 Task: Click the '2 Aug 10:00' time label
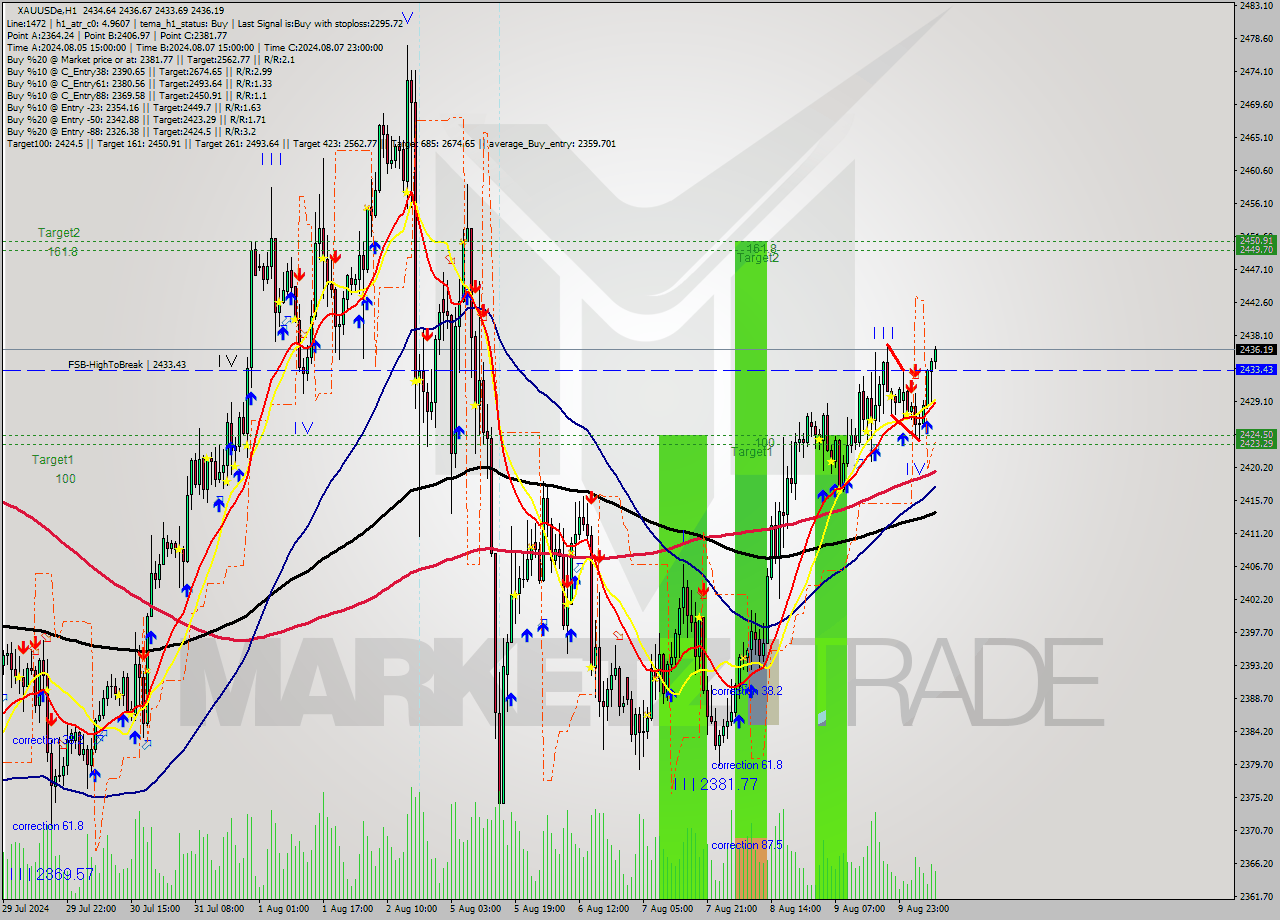pos(411,909)
